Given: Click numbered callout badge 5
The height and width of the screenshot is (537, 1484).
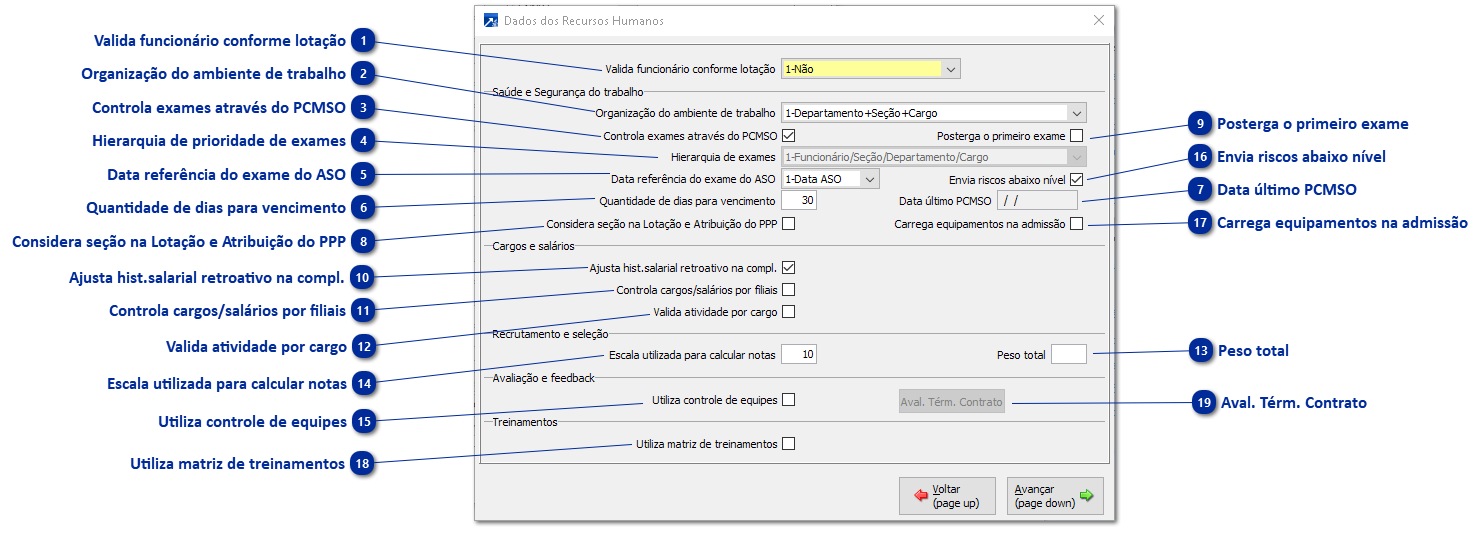Looking at the screenshot, I should click(364, 175).
